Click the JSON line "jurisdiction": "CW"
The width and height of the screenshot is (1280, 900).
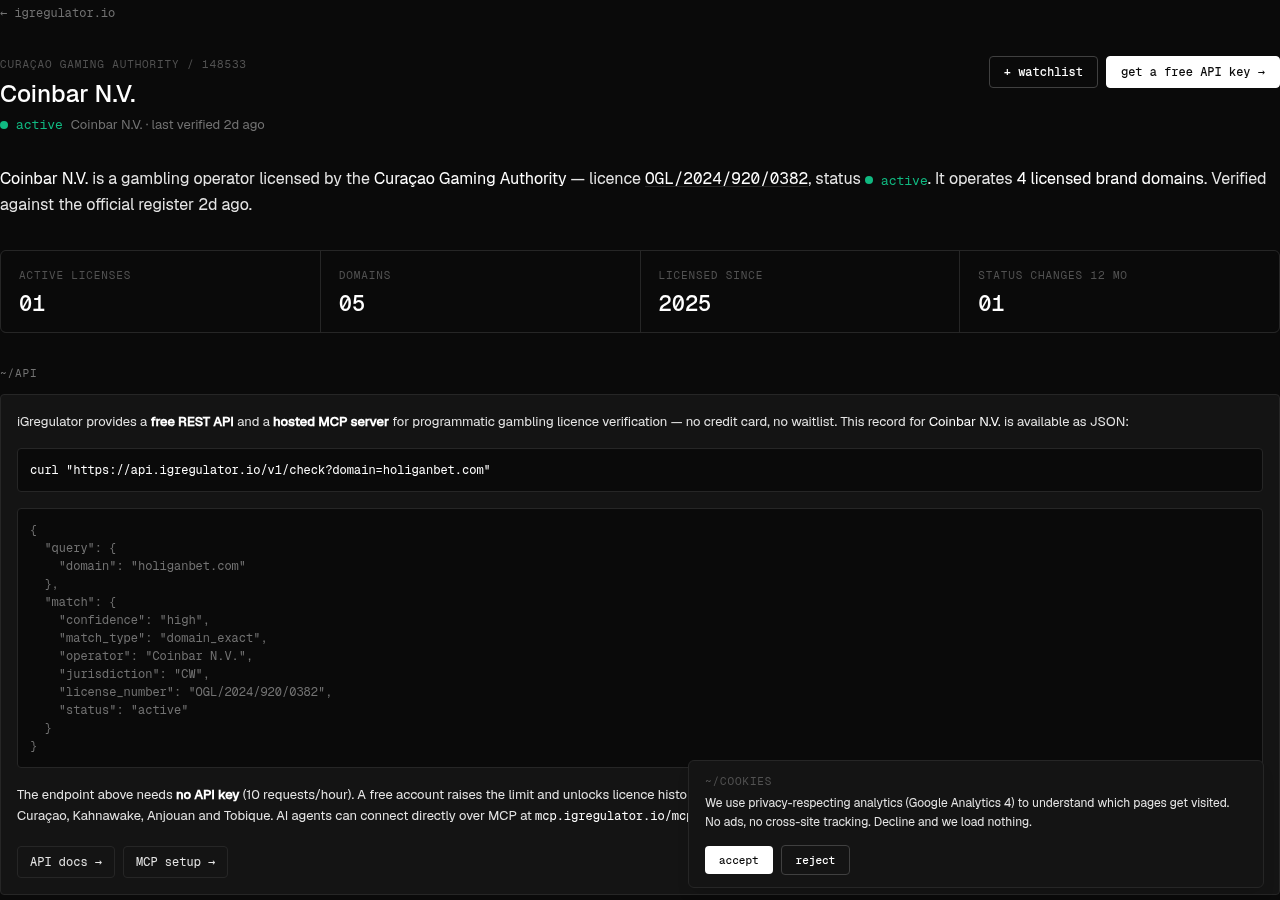pyautogui.click(x=134, y=674)
